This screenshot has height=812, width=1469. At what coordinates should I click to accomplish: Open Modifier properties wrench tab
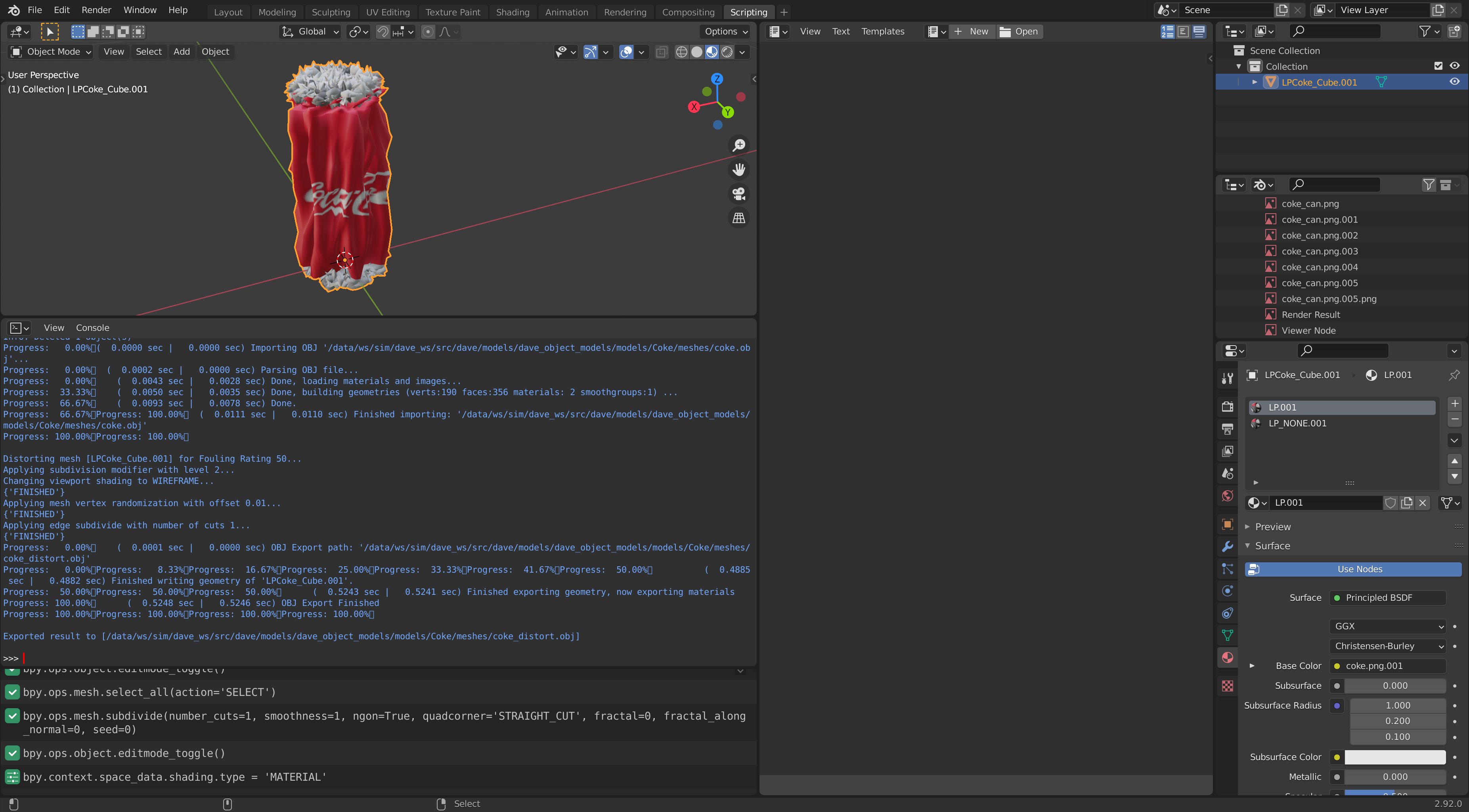[x=1227, y=546]
